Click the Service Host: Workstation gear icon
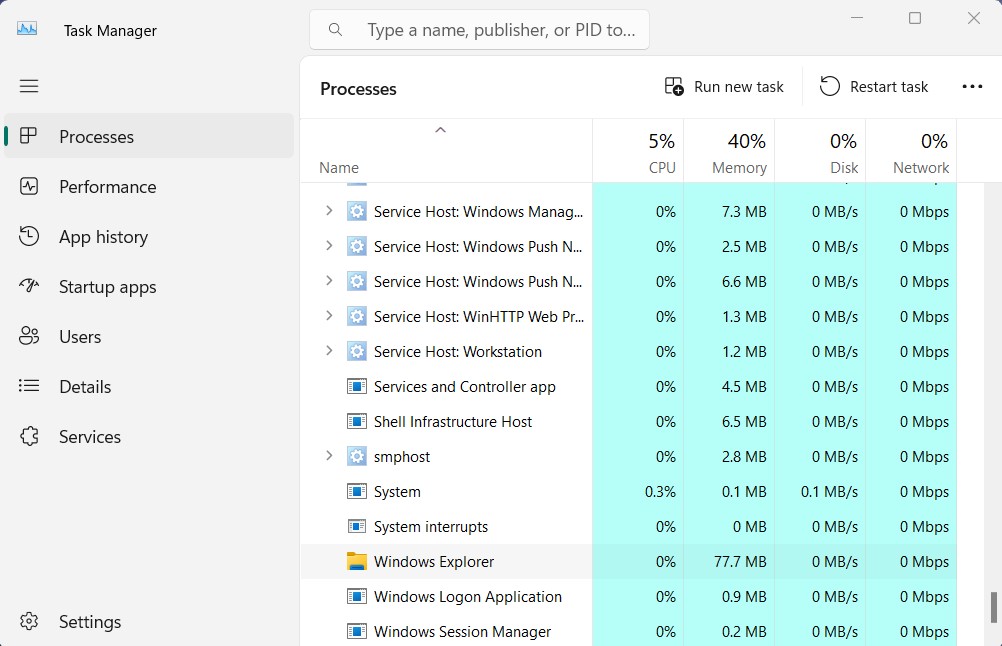 357,351
